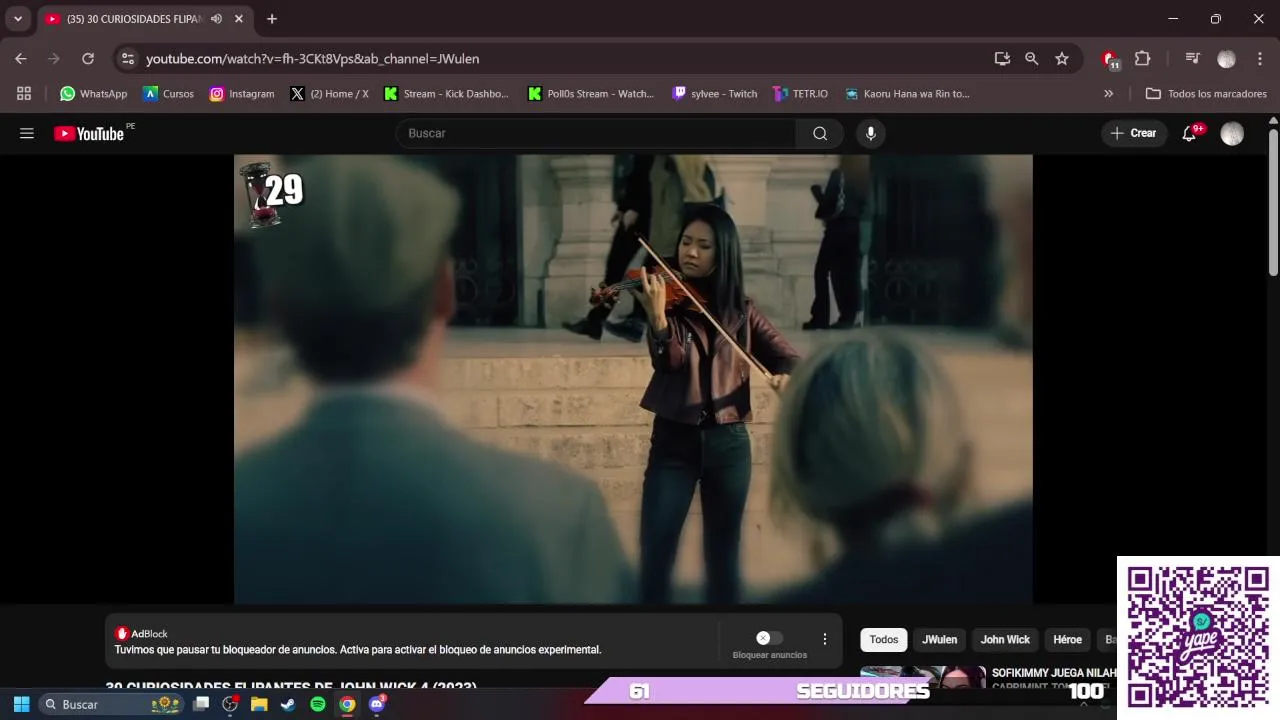
Task: Expand the hidden bookmarks chevron
Action: (1108, 93)
